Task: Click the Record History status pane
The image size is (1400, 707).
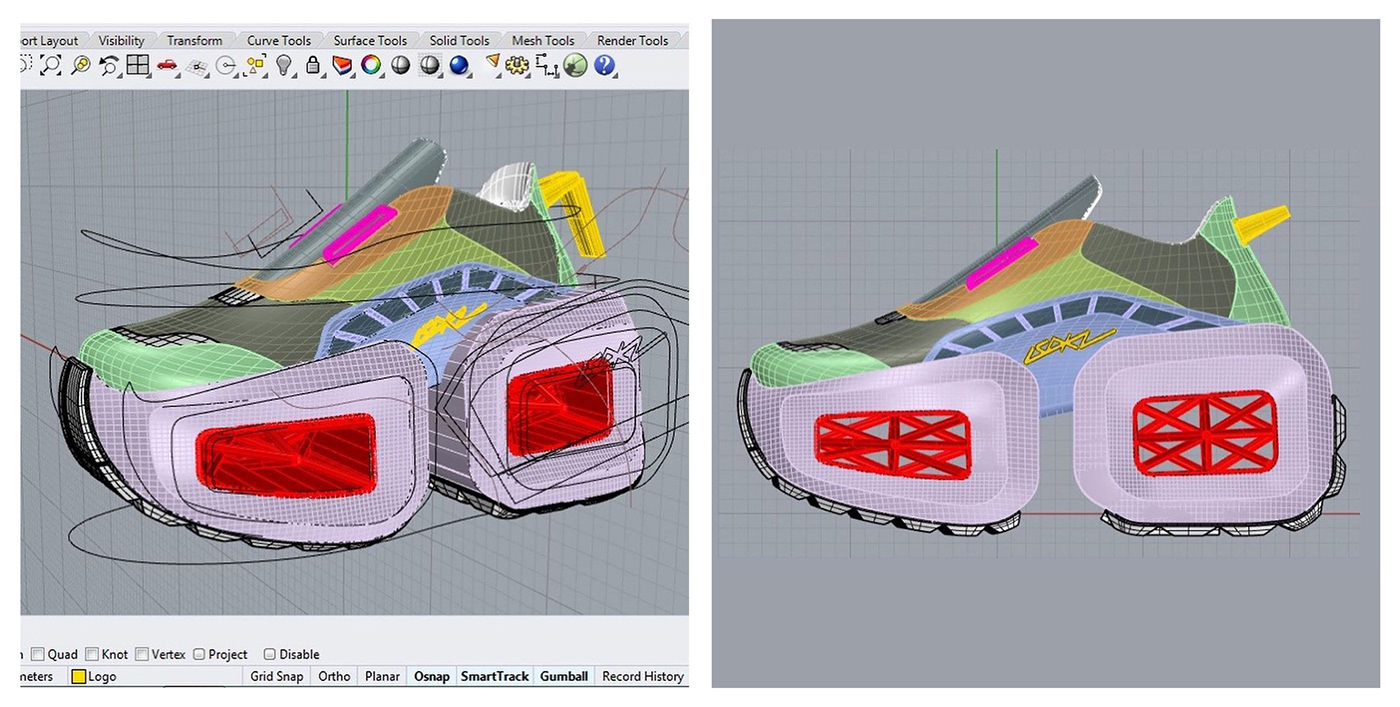Action: pos(641,676)
